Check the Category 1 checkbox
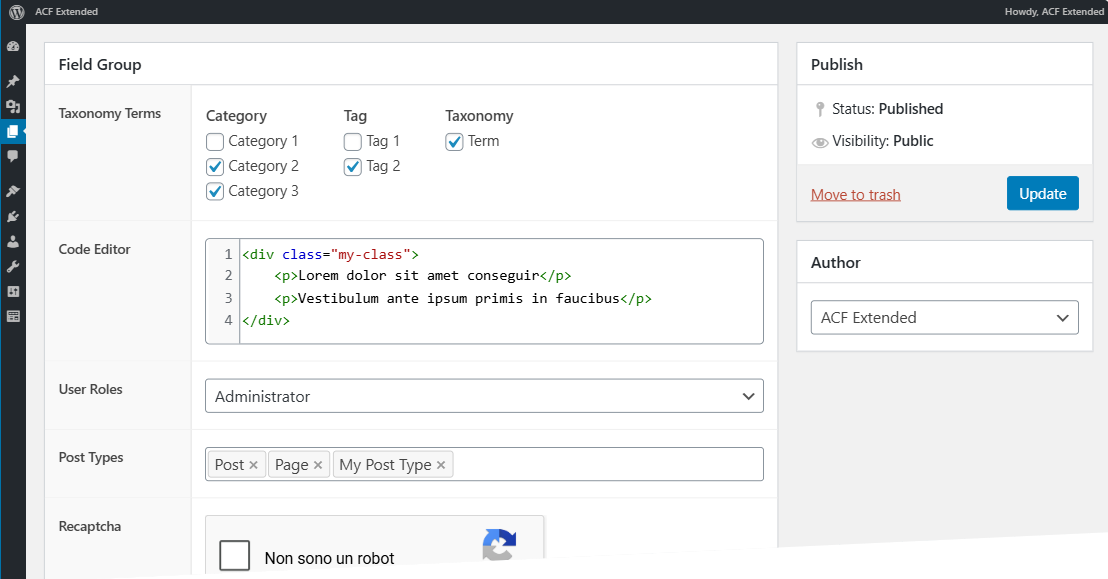This screenshot has width=1108, height=579. pos(215,141)
